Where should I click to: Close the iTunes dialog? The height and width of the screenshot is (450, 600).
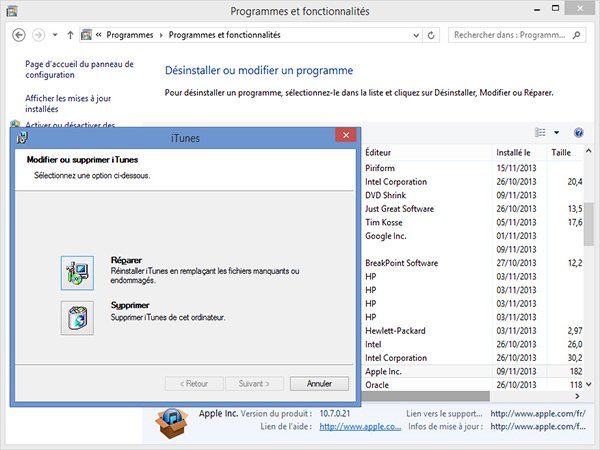pyautogui.click(x=346, y=135)
